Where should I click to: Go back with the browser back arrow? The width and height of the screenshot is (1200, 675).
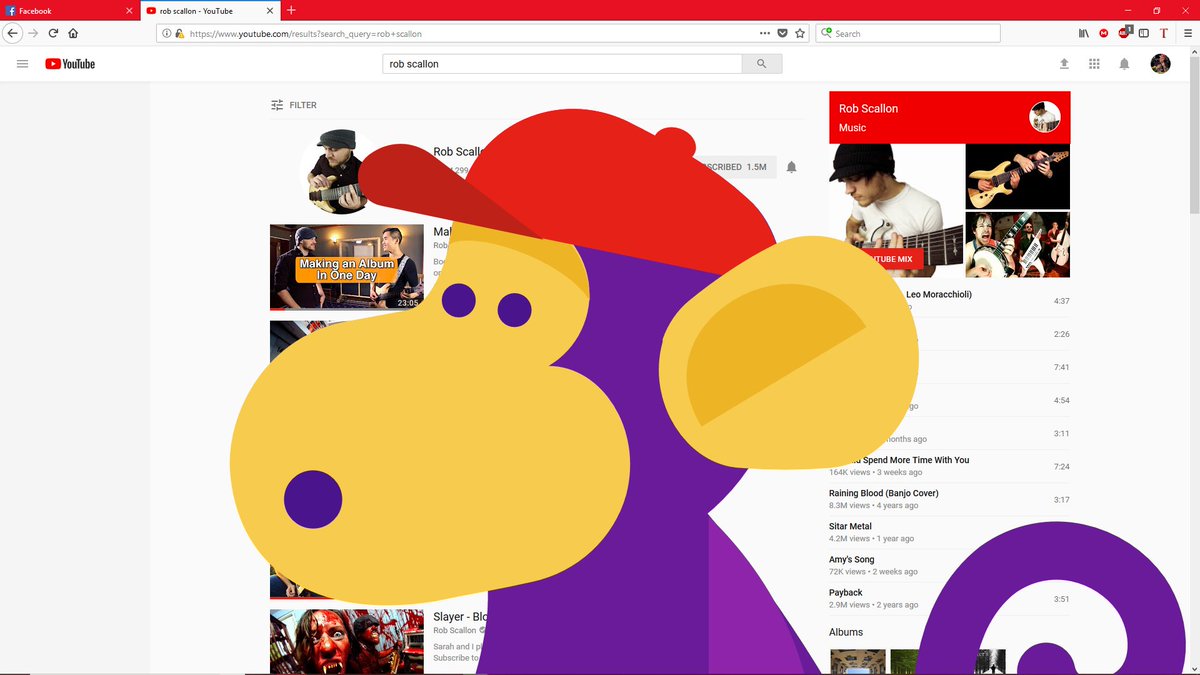tap(12, 33)
